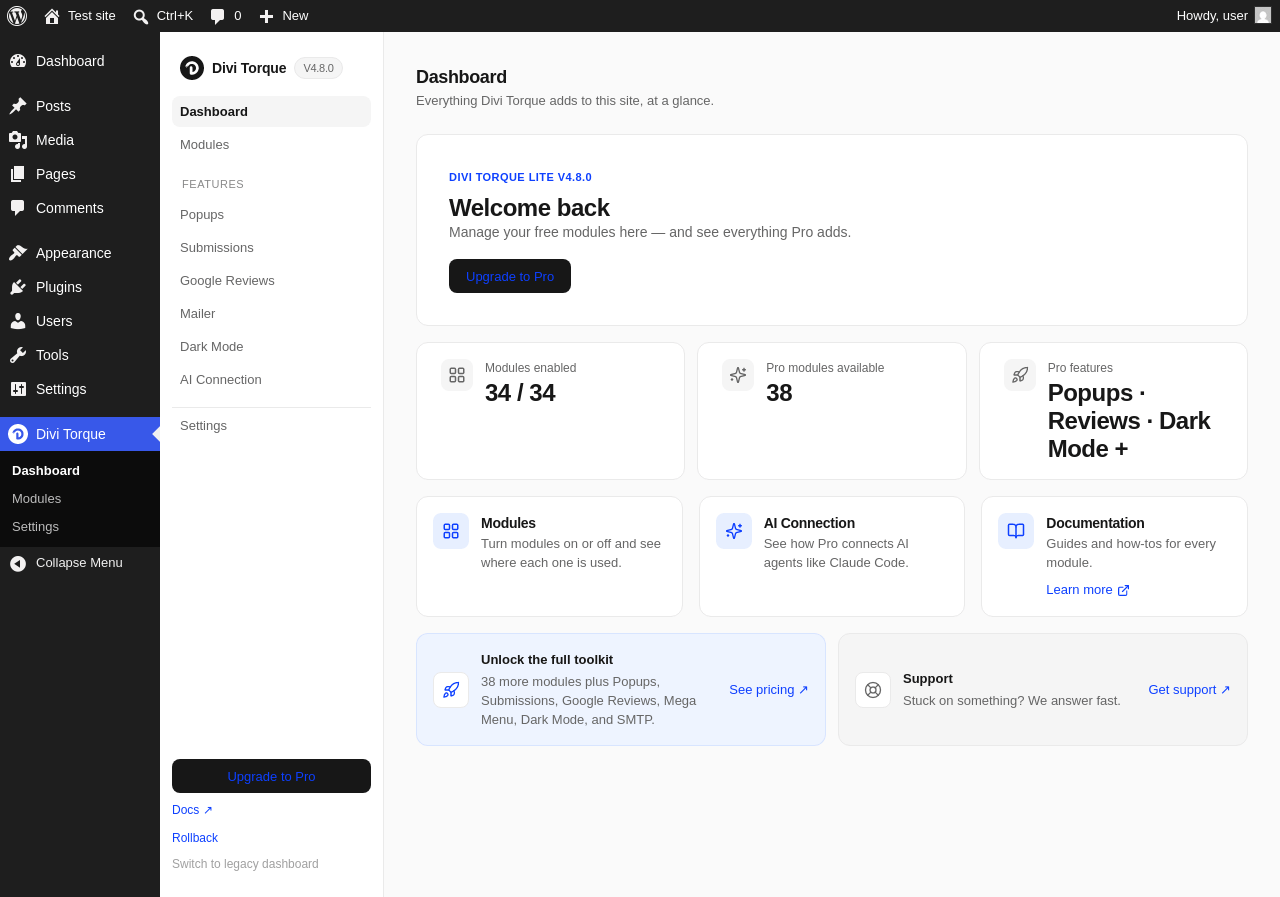
Task: Open the comments bubble icon in admin bar
Action: 218,16
